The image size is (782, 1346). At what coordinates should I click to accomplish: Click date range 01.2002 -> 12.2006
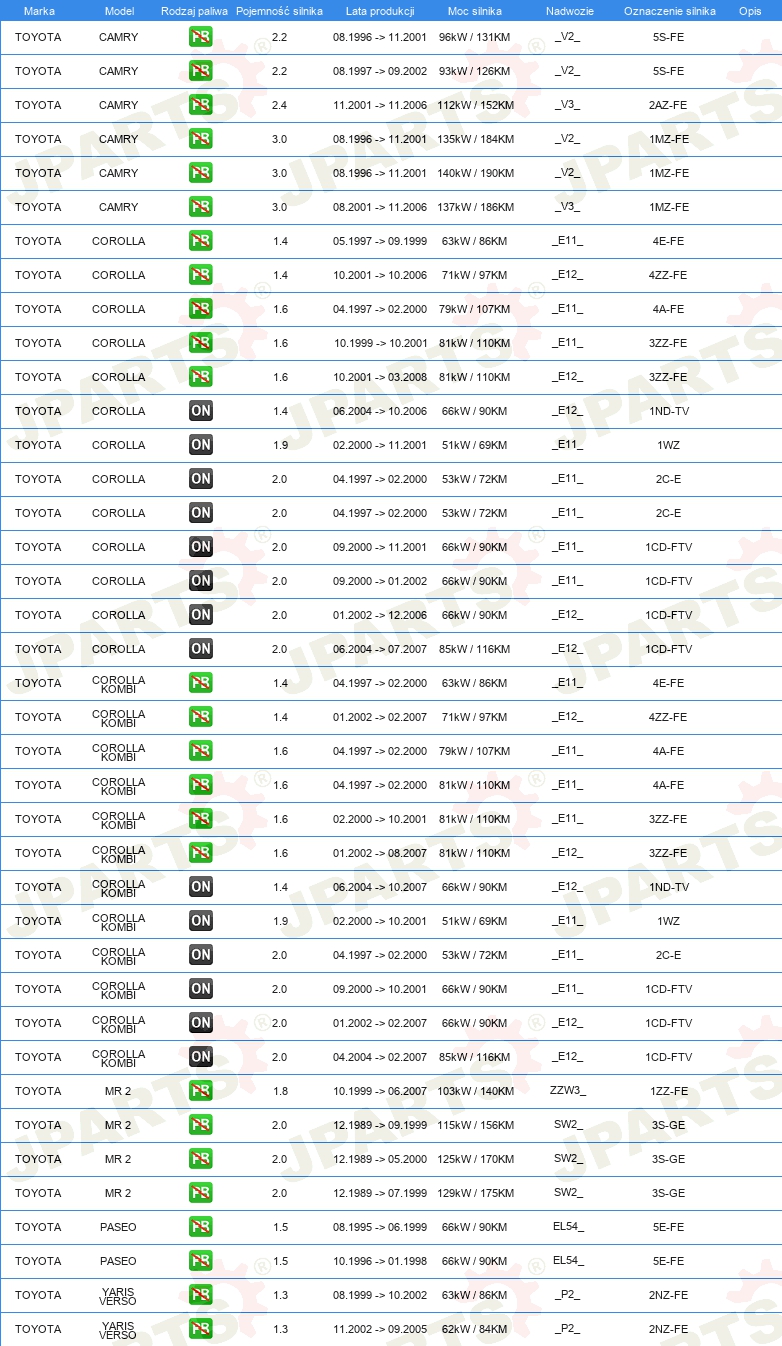click(x=380, y=615)
